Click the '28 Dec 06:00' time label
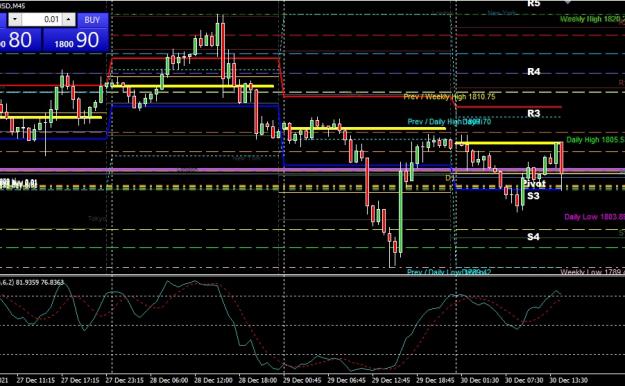 pos(169,380)
